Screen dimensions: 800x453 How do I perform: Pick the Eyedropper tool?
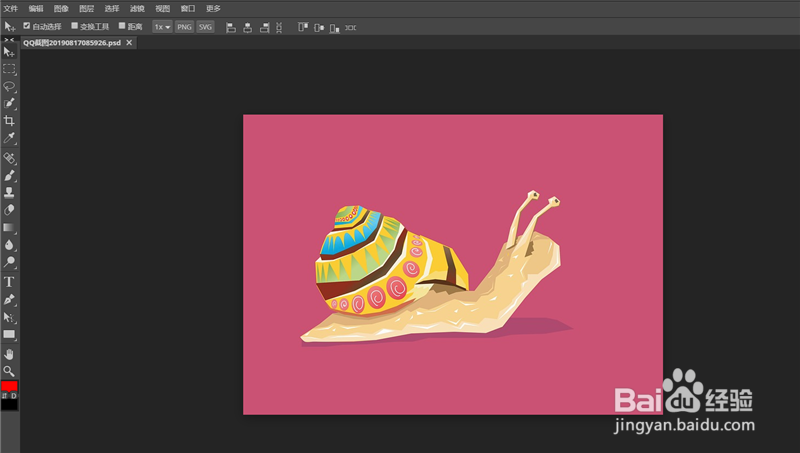tap(9, 138)
